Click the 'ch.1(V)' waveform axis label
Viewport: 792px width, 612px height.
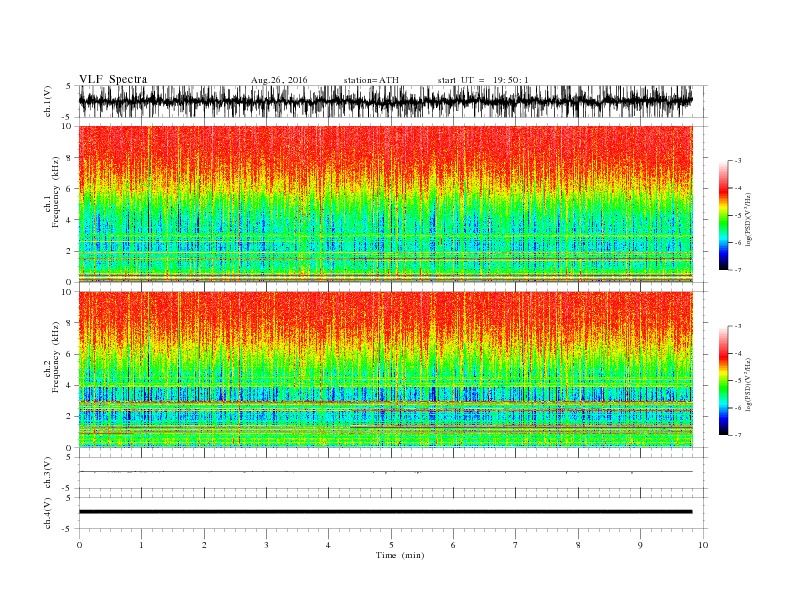click(48, 101)
